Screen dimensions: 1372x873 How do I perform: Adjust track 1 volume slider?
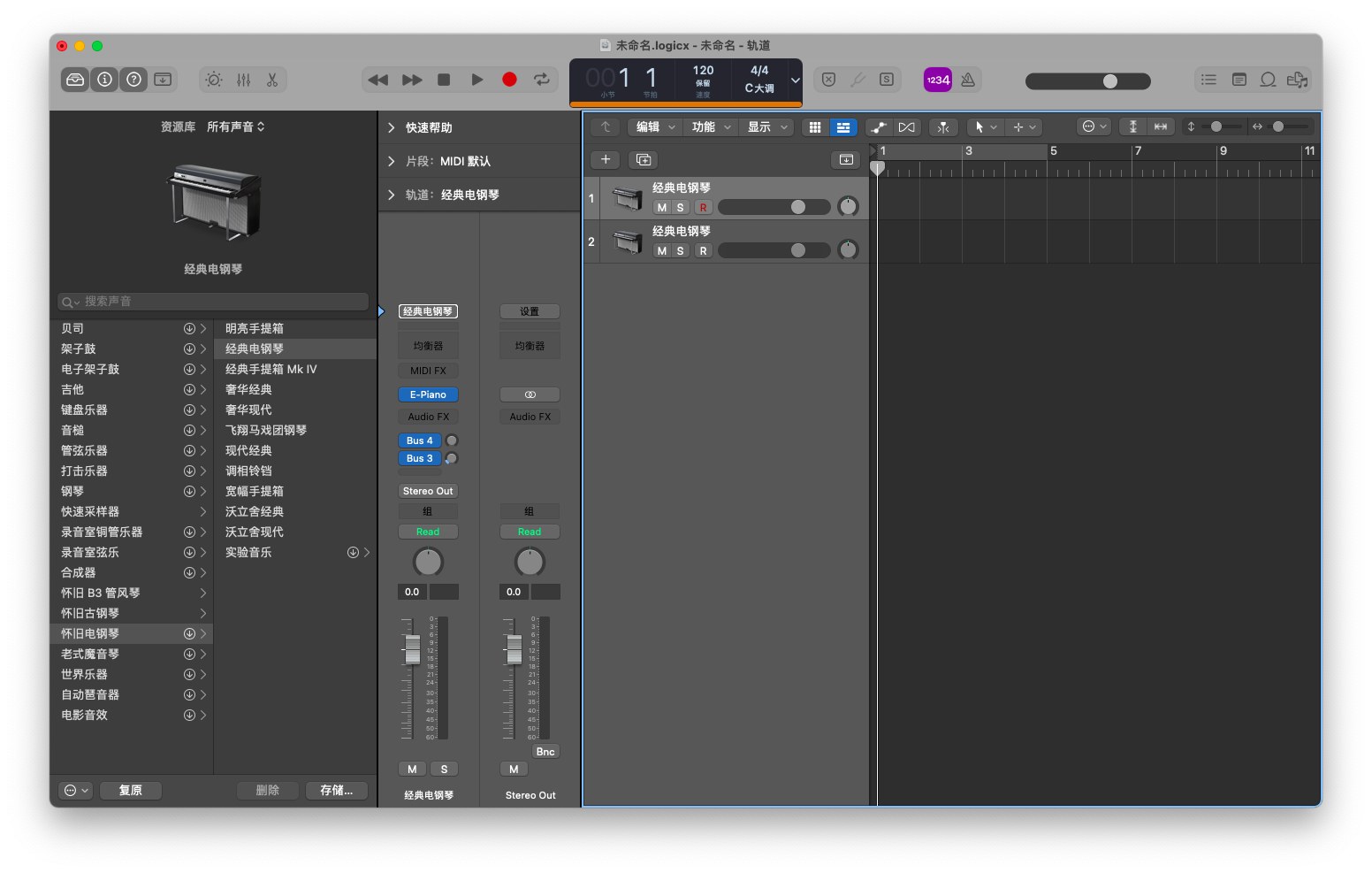[x=774, y=207]
